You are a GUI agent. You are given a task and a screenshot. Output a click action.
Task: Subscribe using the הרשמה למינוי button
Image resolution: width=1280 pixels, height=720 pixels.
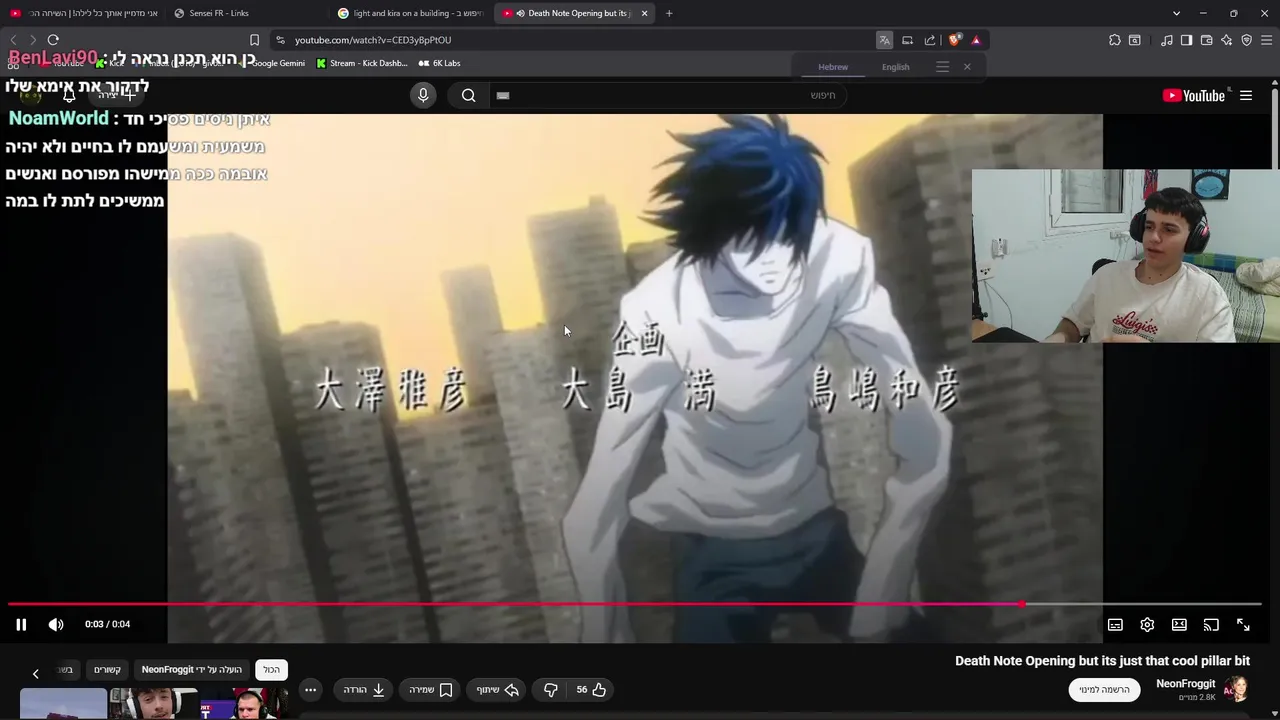[x=1104, y=690]
